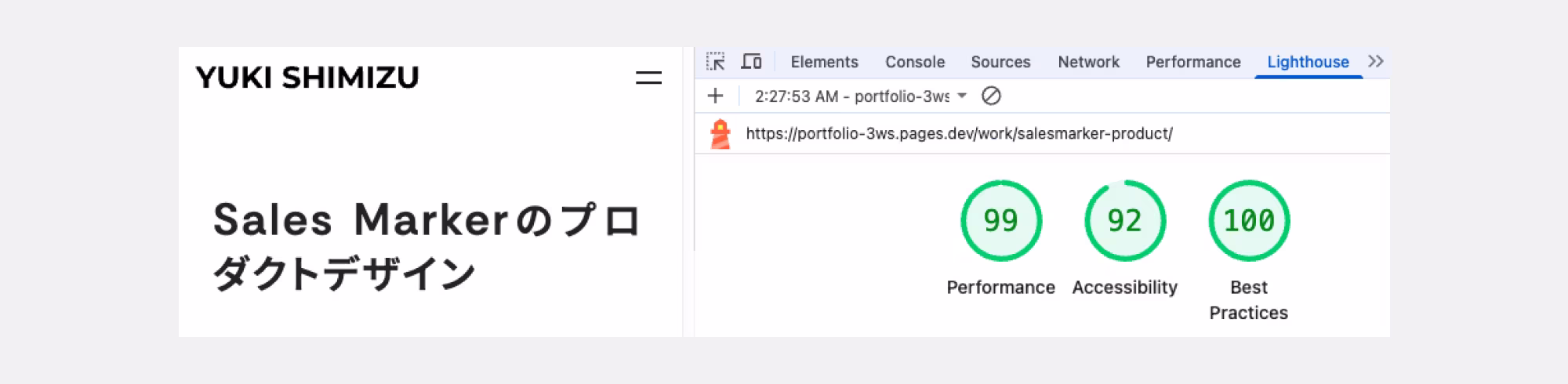Switch to the Elements tab
Viewport: 1568px width, 384px height.
tap(824, 62)
